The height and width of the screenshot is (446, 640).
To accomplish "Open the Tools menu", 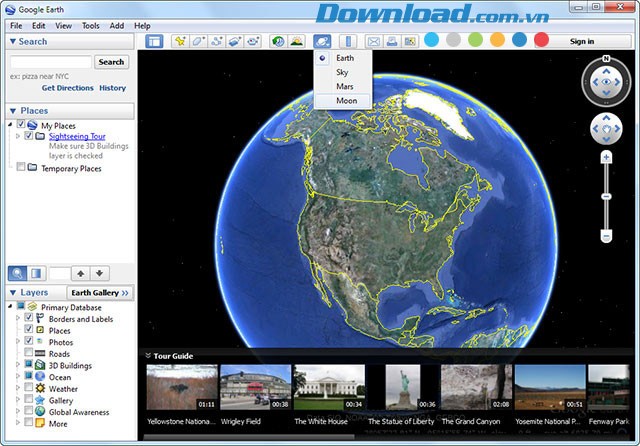I will coord(91,26).
